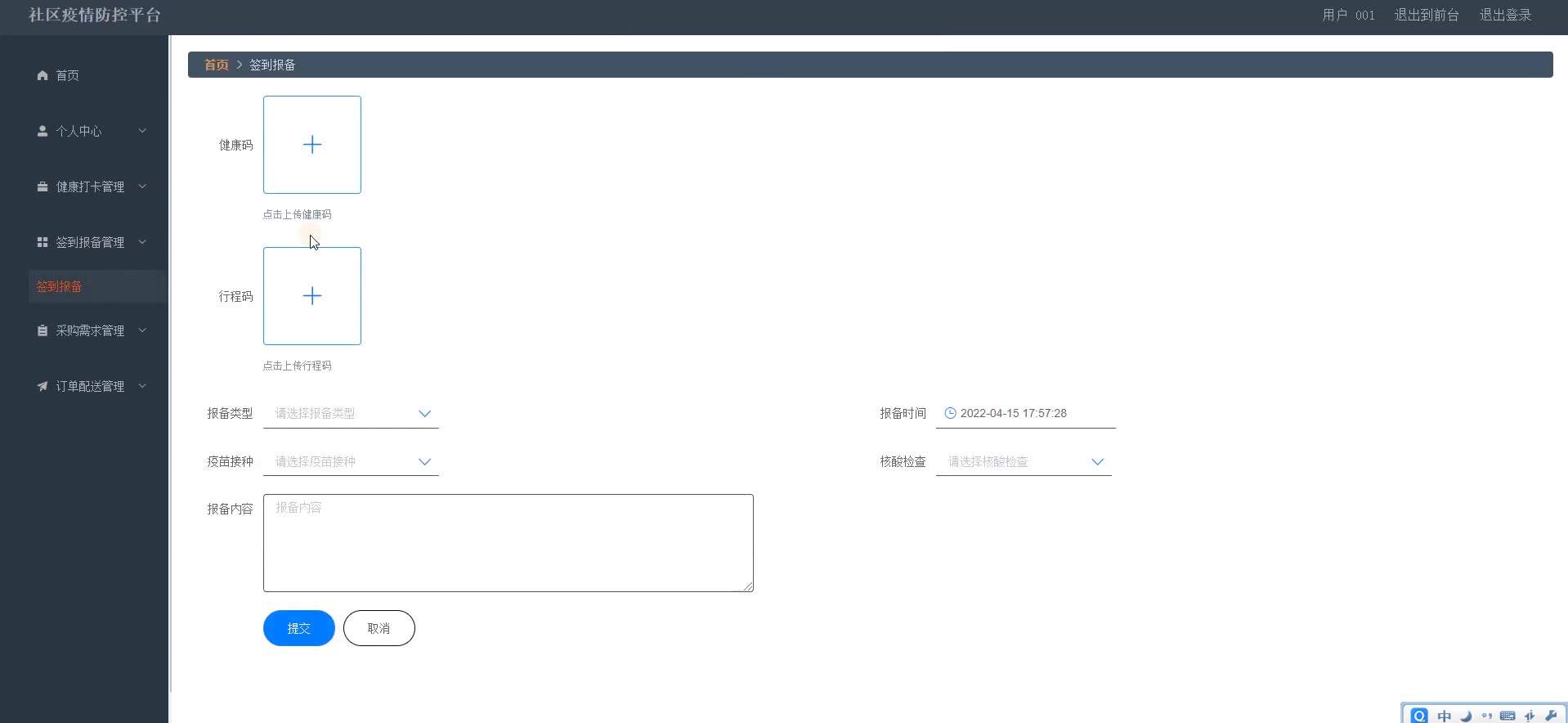Click the 签到报备 breadcrumb text
This screenshot has width=1568, height=723.
pos(272,65)
